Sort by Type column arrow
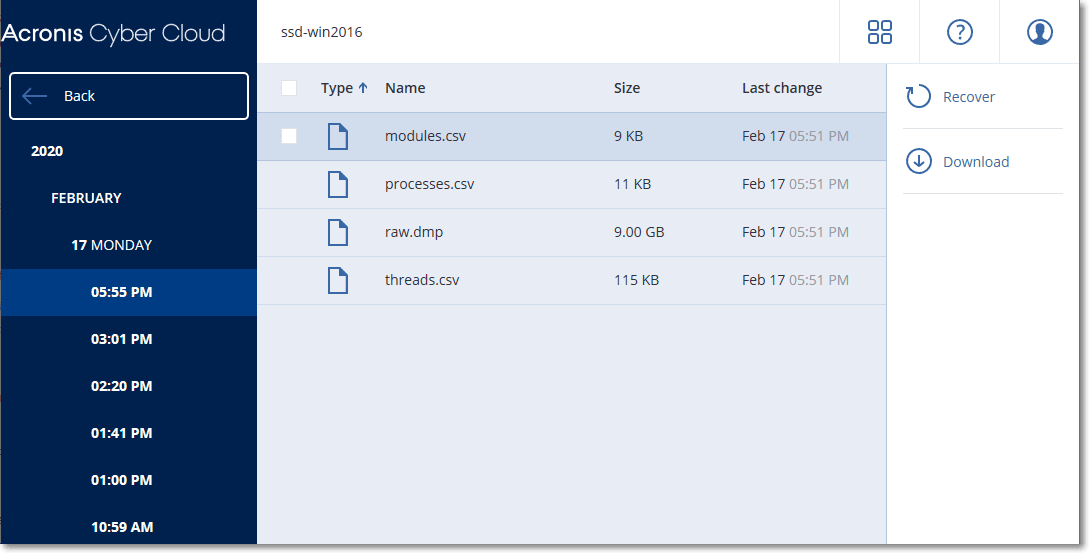The image size is (1089, 553). (363, 88)
